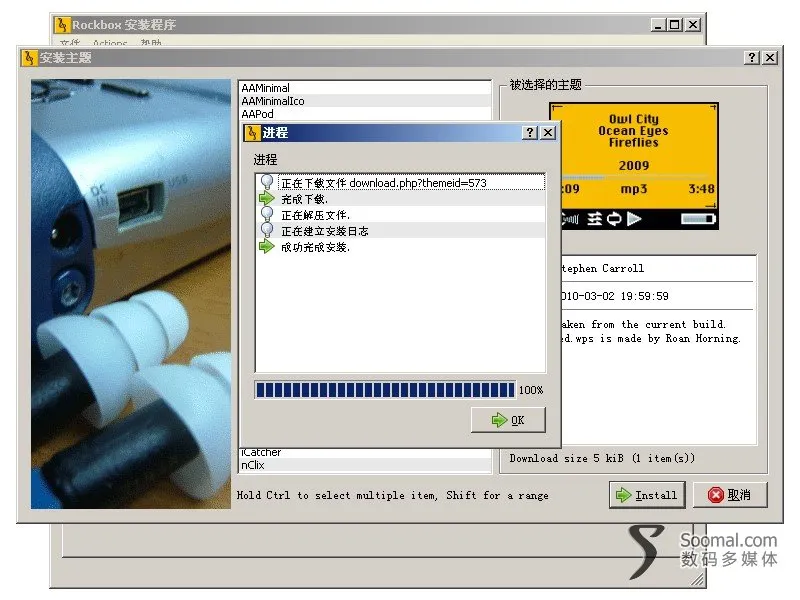Click the theme preview screenshot thumbnail
This screenshot has width=800, height=600.
[639, 166]
